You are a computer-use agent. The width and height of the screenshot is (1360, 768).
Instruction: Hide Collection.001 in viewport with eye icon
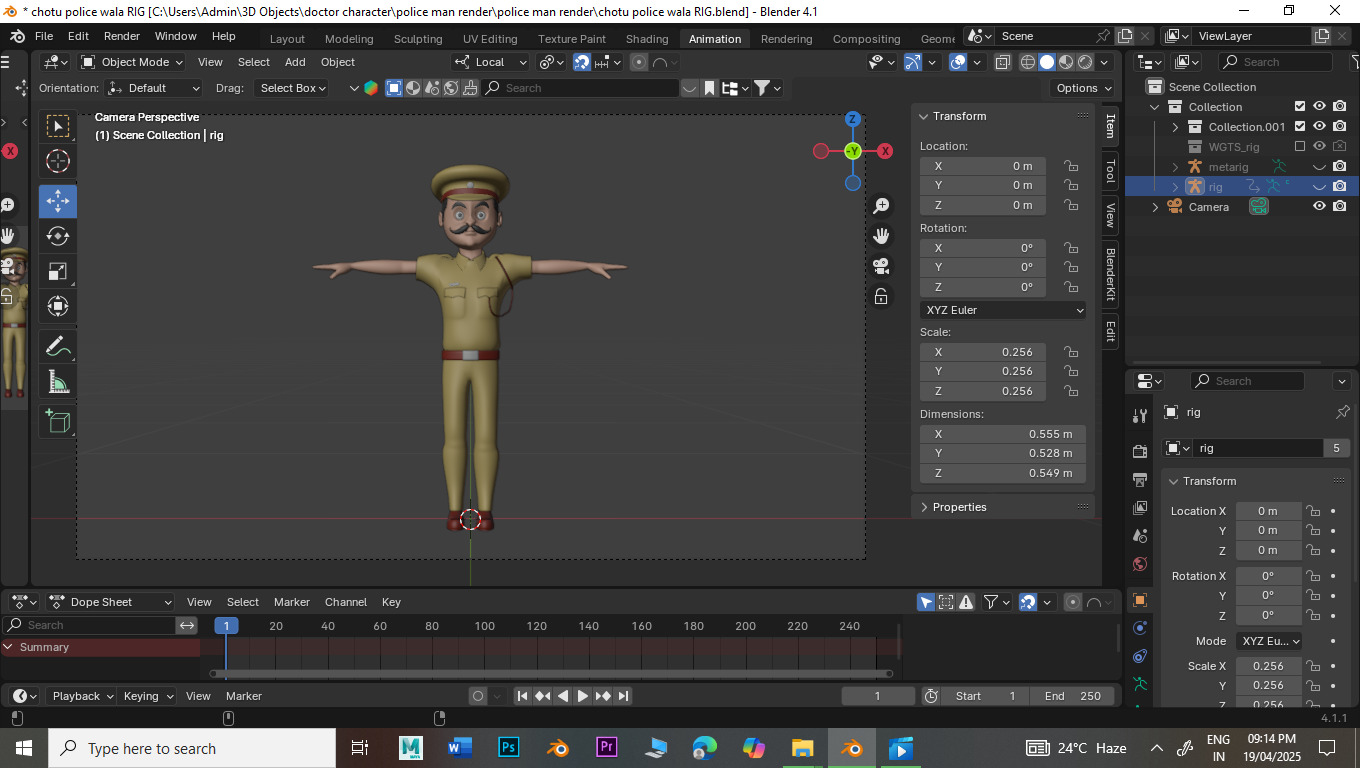coord(1320,126)
